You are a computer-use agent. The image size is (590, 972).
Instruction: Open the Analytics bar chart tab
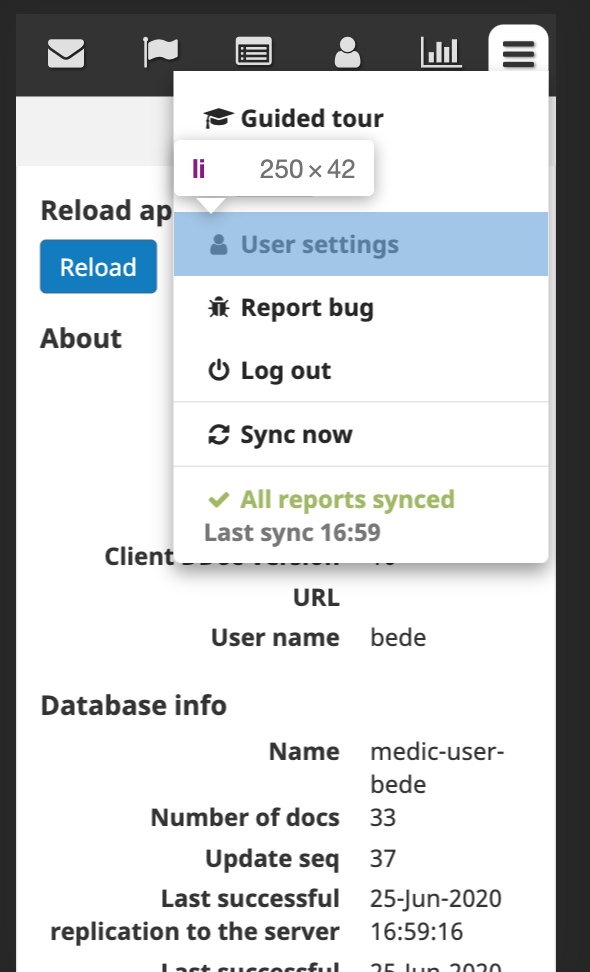[441, 52]
